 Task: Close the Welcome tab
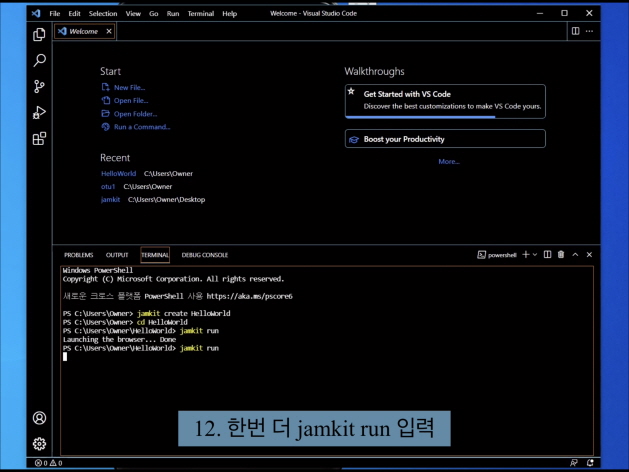click(x=109, y=31)
